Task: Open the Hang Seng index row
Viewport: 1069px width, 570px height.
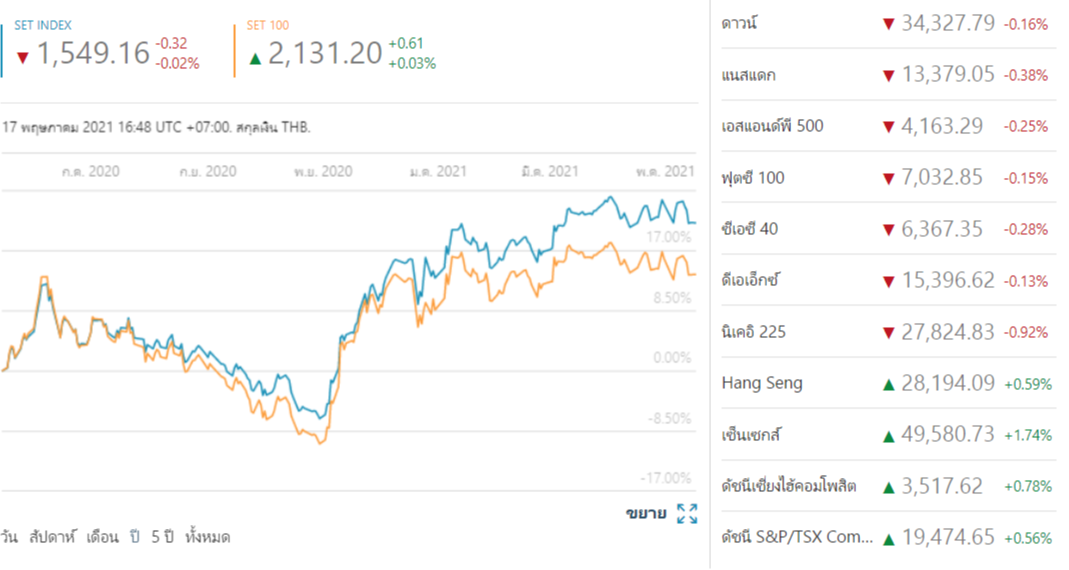Action: coord(762,383)
